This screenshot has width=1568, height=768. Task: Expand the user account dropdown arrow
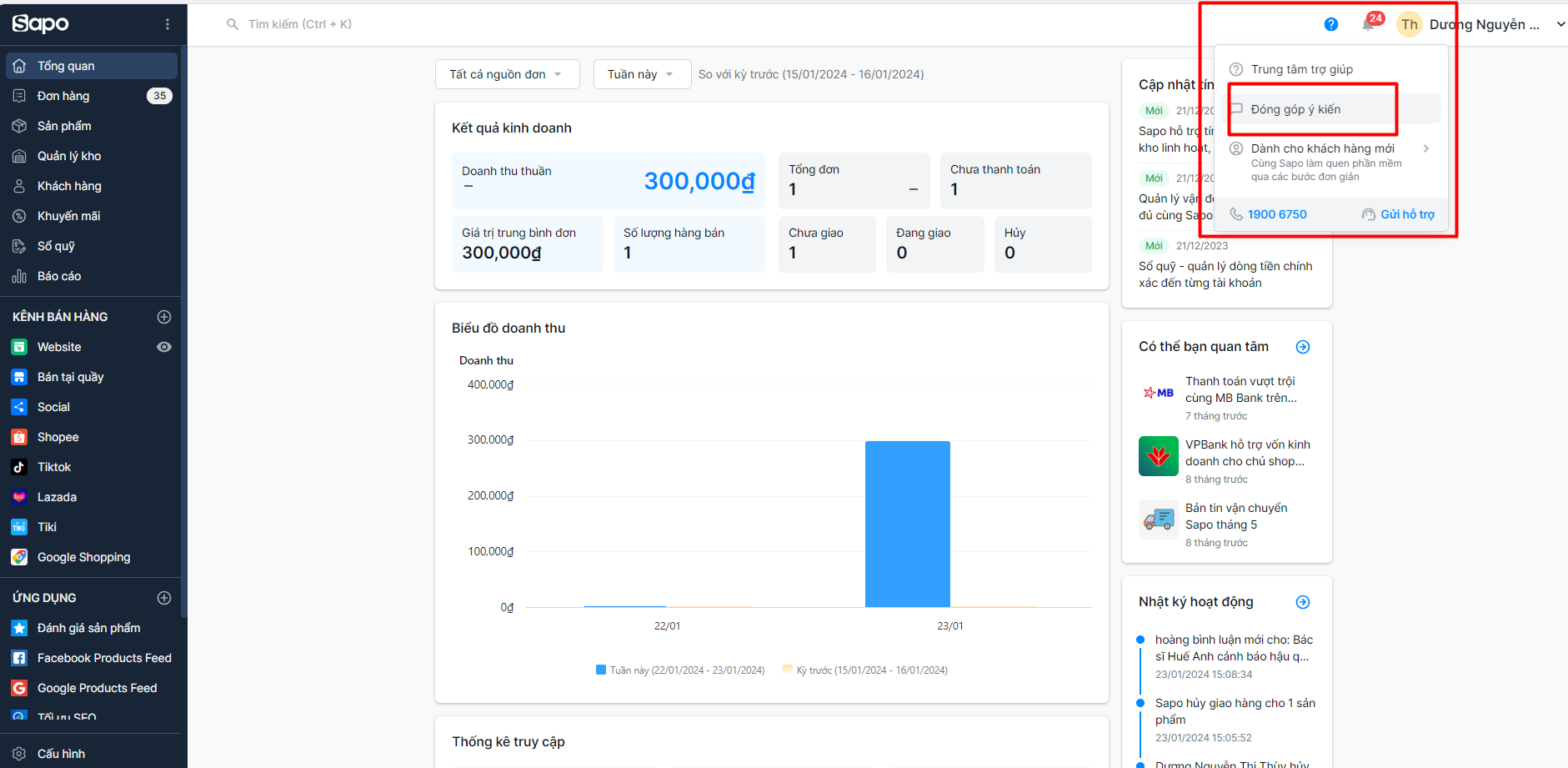pos(1560,24)
